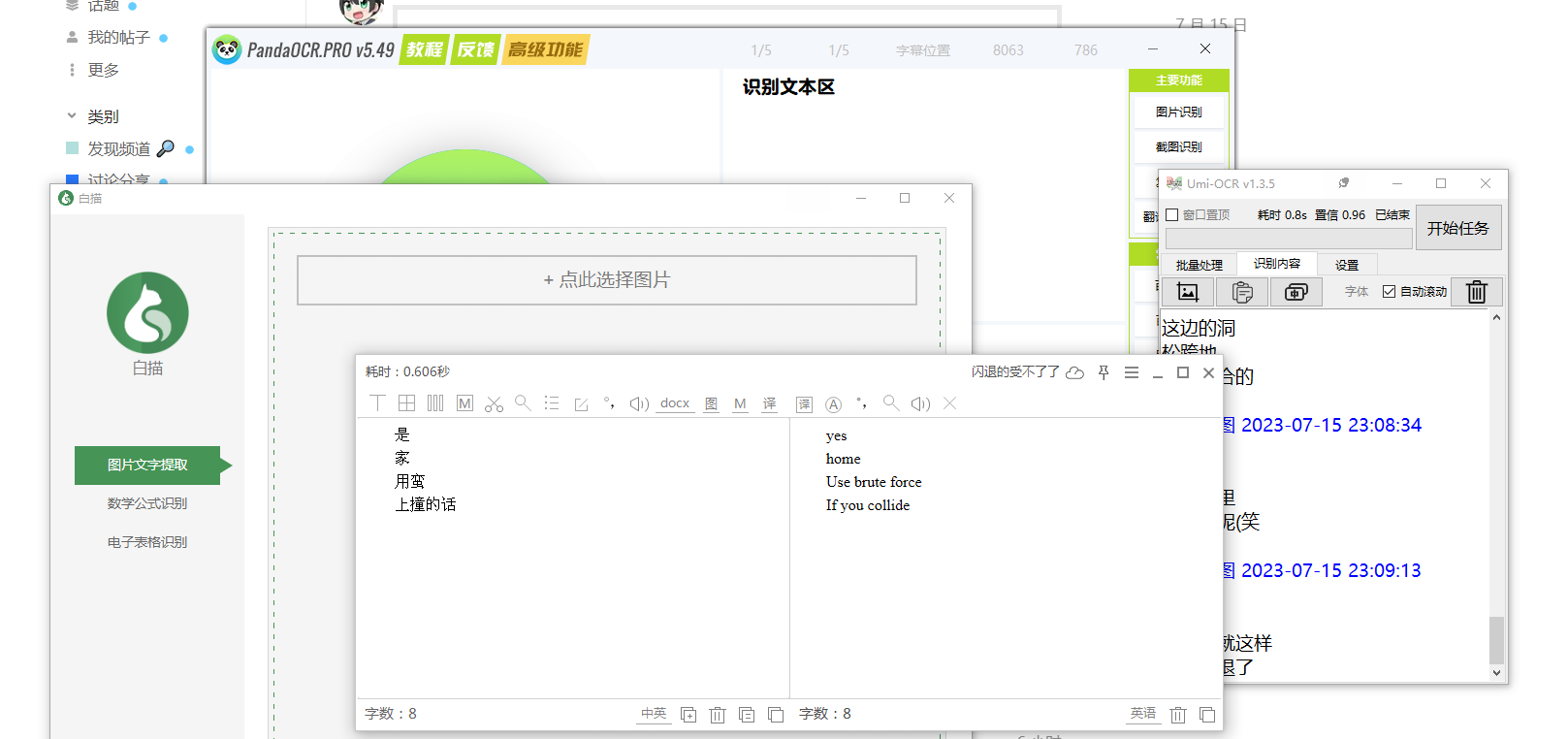The height and width of the screenshot is (739, 1568).
Task: Enable the 窗口置顶 checkbox in Umi-OCR
Action: 1172,215
